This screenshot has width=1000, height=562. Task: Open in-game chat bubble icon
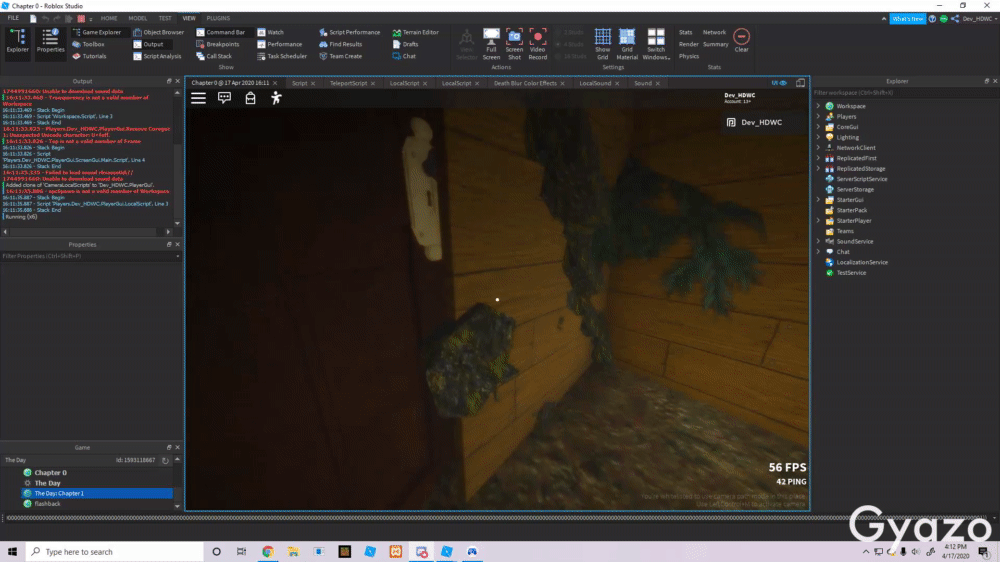[x=224, y=98]
